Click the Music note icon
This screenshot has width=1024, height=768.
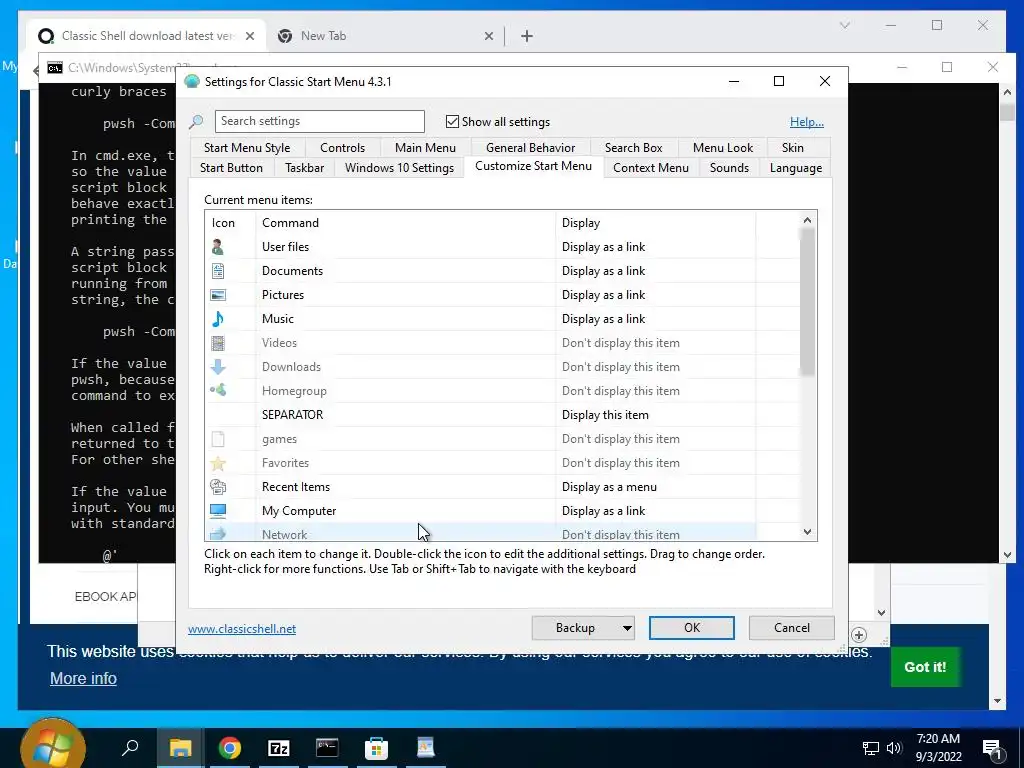tap(217, 319)
